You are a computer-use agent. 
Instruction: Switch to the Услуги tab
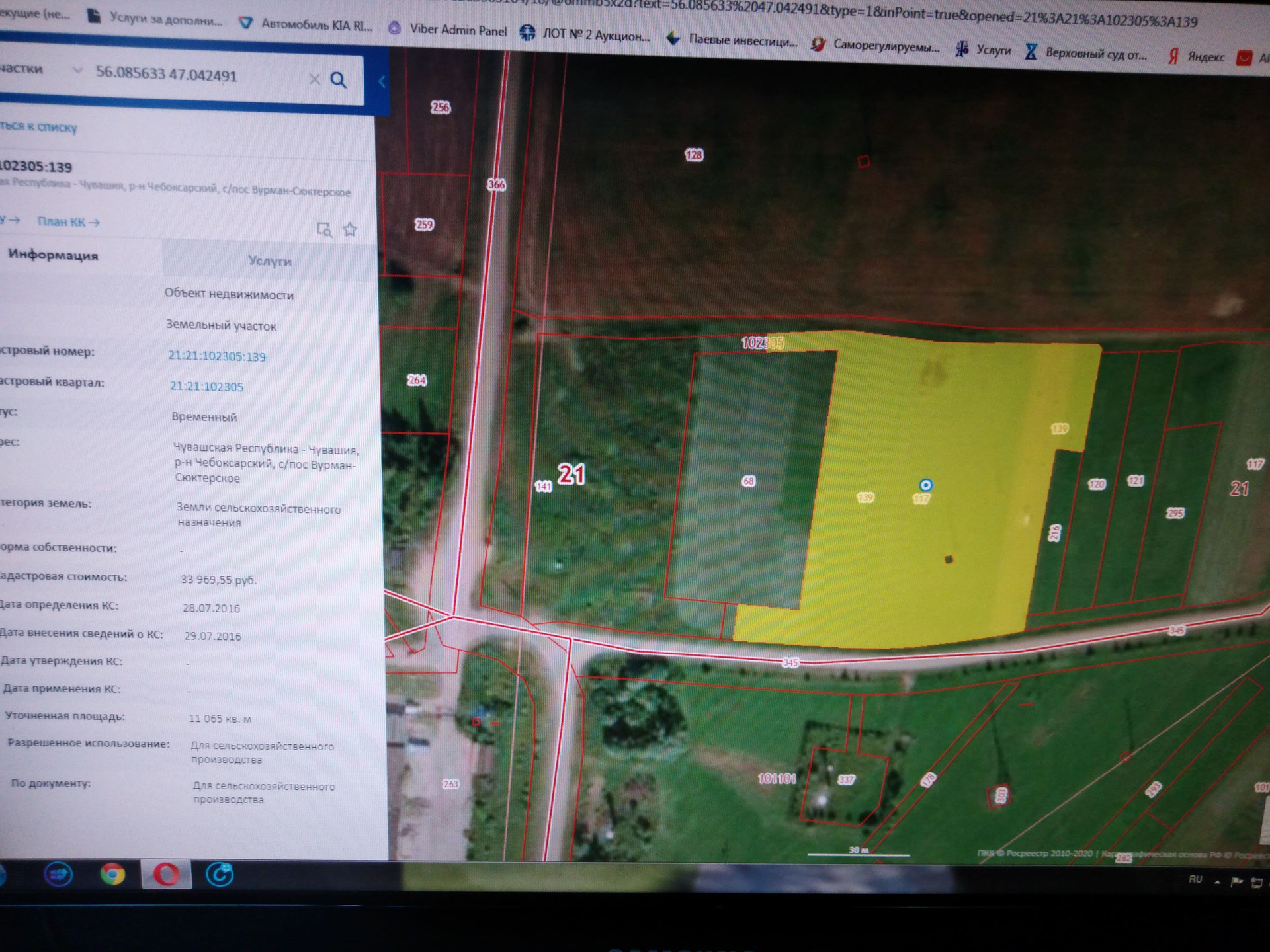click(269, 260)
